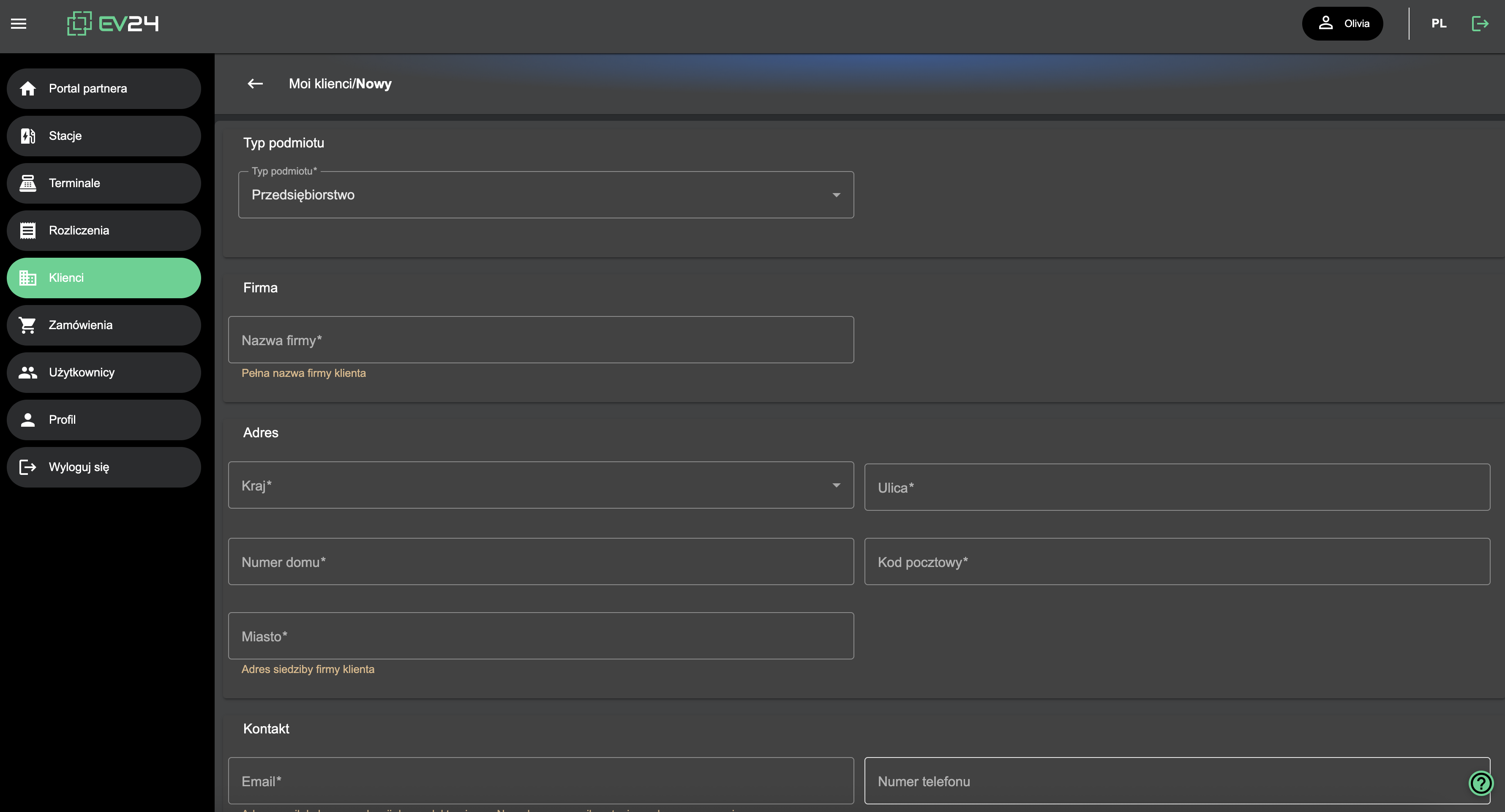
Task: Open the Typ podmiotu dropdown
Action: (x=546, y=195)
